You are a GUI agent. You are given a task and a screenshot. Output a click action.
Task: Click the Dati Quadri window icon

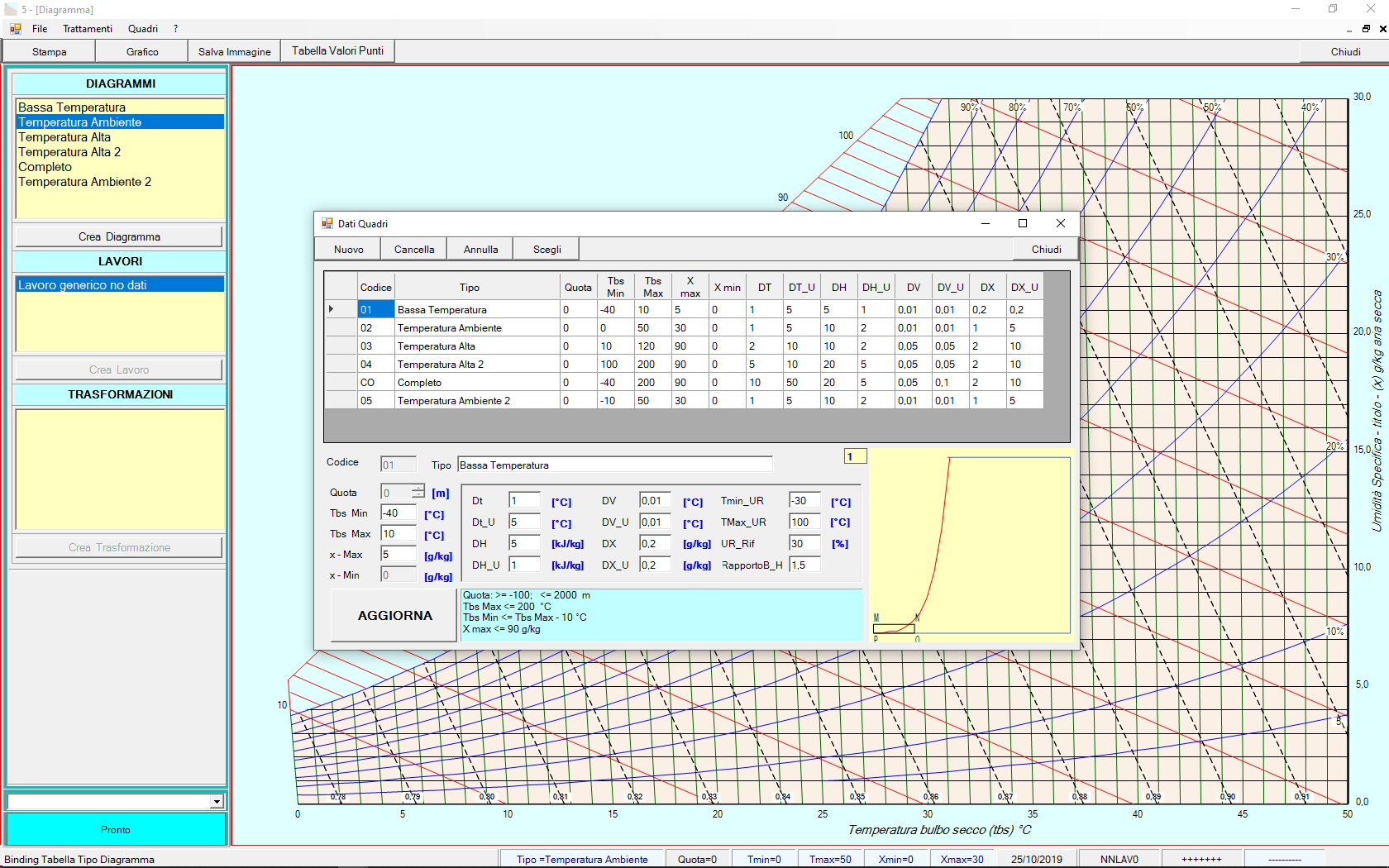coord(327,224)
